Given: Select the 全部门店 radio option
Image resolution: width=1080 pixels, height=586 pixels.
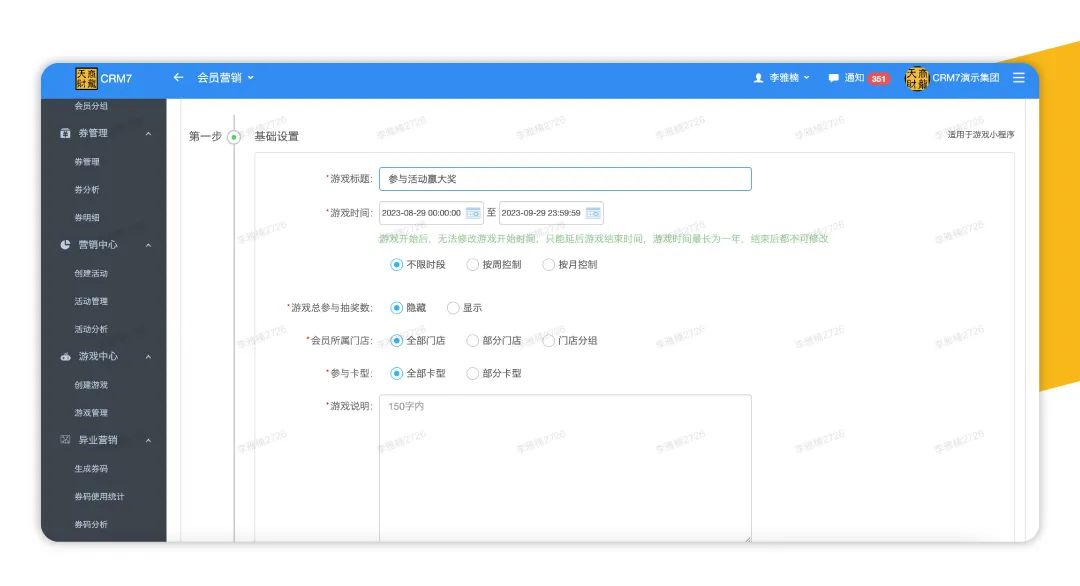Looking at the screenshot, I should (x=396, y=340).
